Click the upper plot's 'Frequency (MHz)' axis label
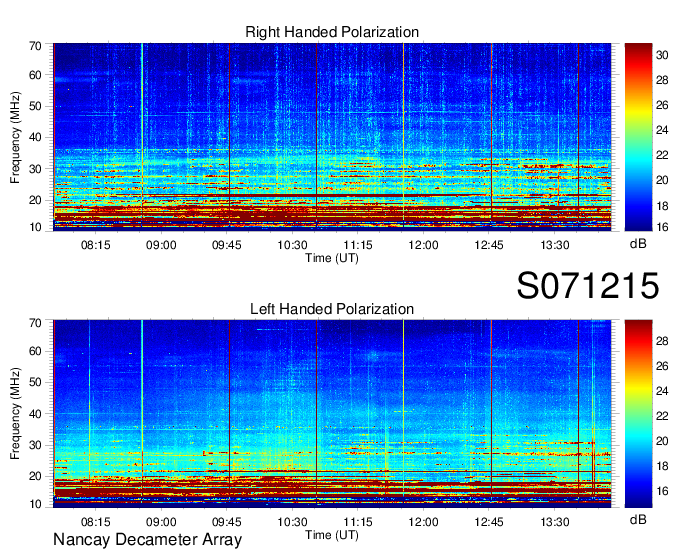Viewport: 680px width, 552px height. 15,137
